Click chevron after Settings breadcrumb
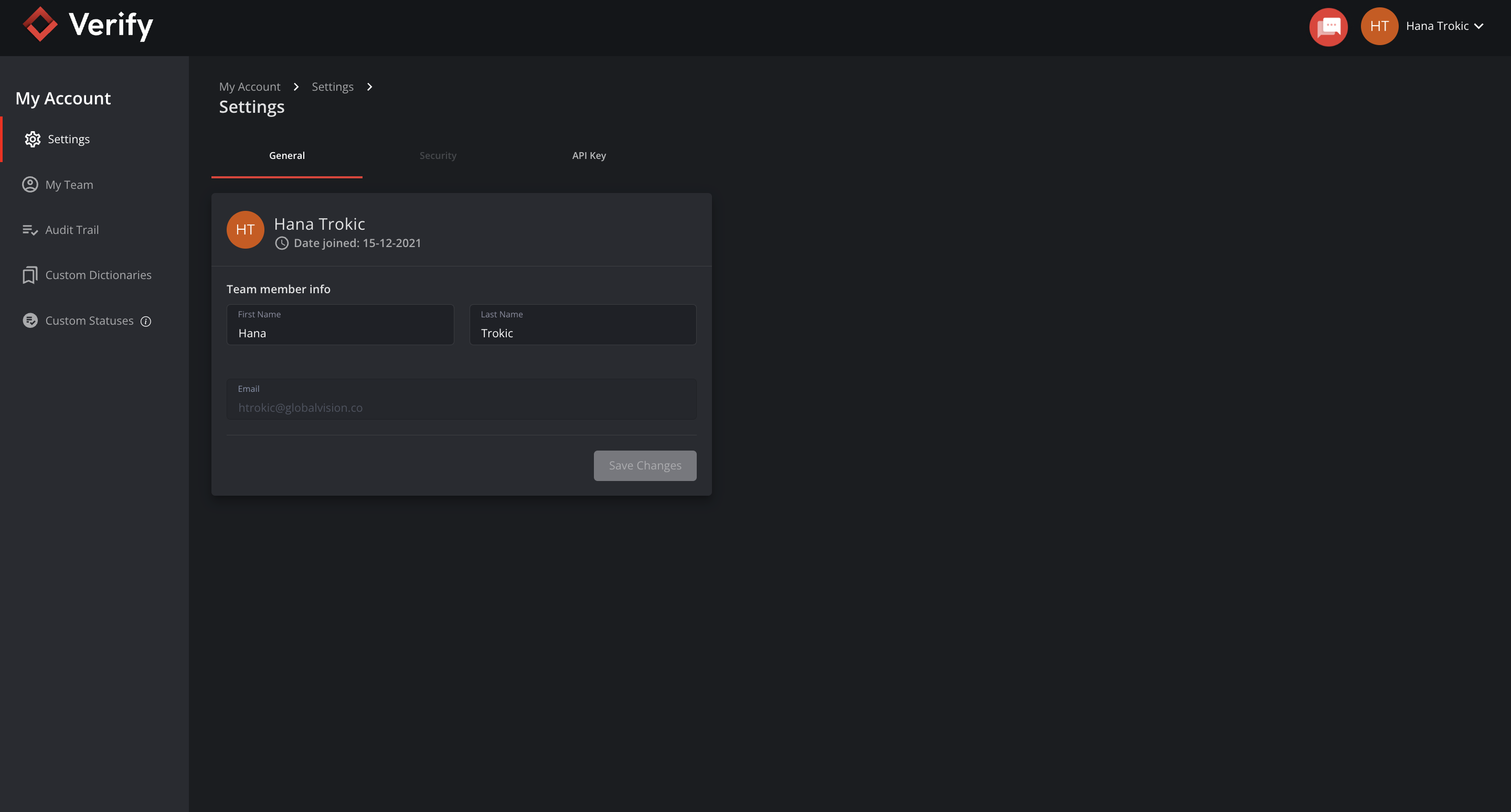Viewport: 1511px width, 812px height. coord(369,87)
